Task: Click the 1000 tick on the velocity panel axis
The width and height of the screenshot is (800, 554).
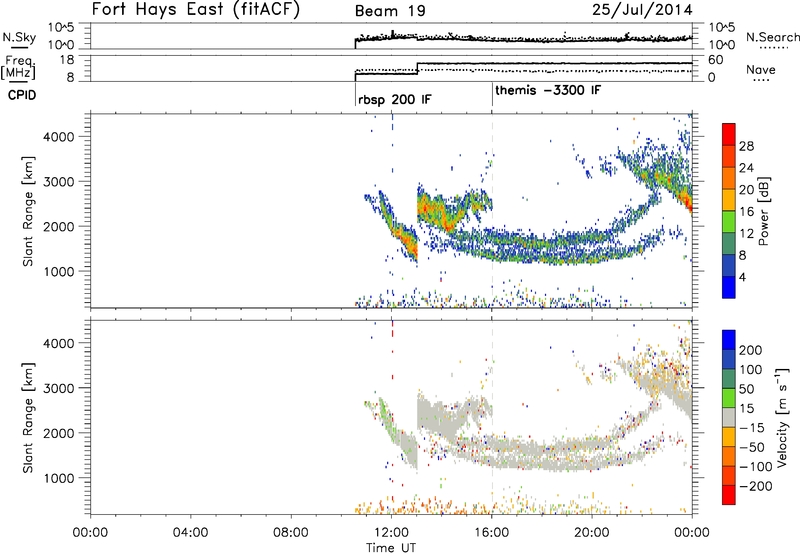Action: (x=58, y=478)
